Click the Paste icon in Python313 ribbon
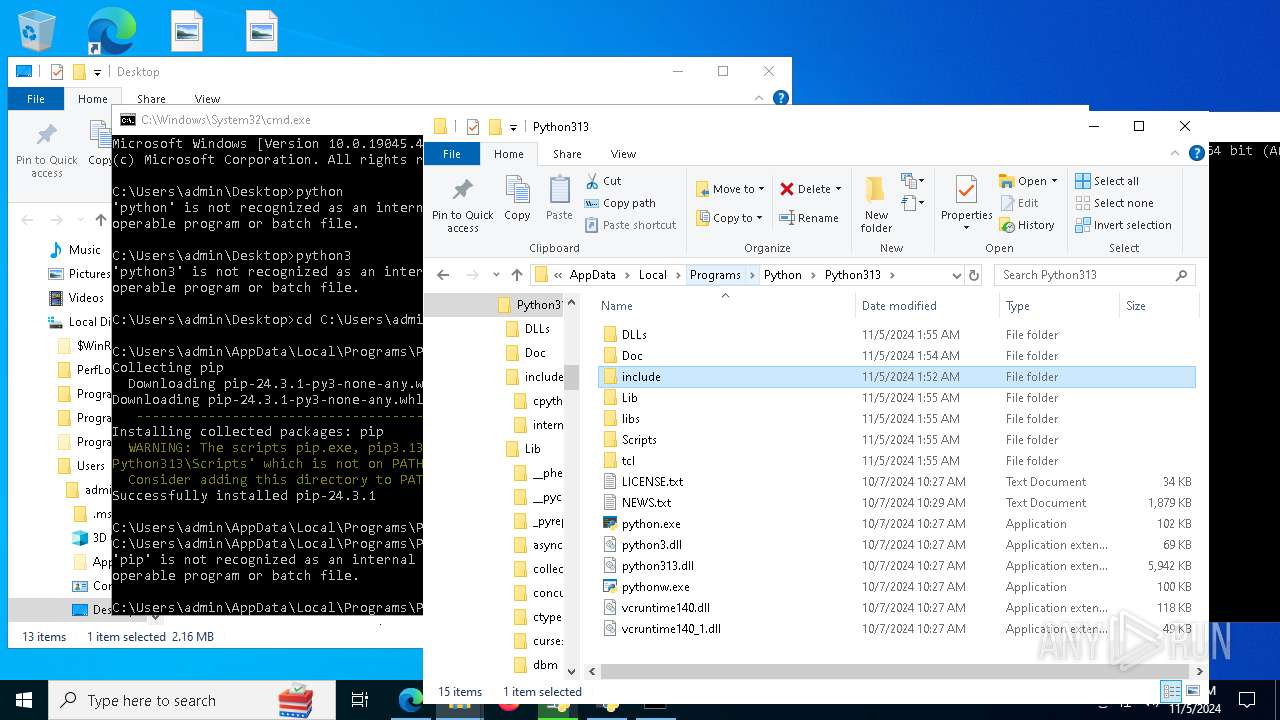1280x720 pixels. tap(559, 198)
